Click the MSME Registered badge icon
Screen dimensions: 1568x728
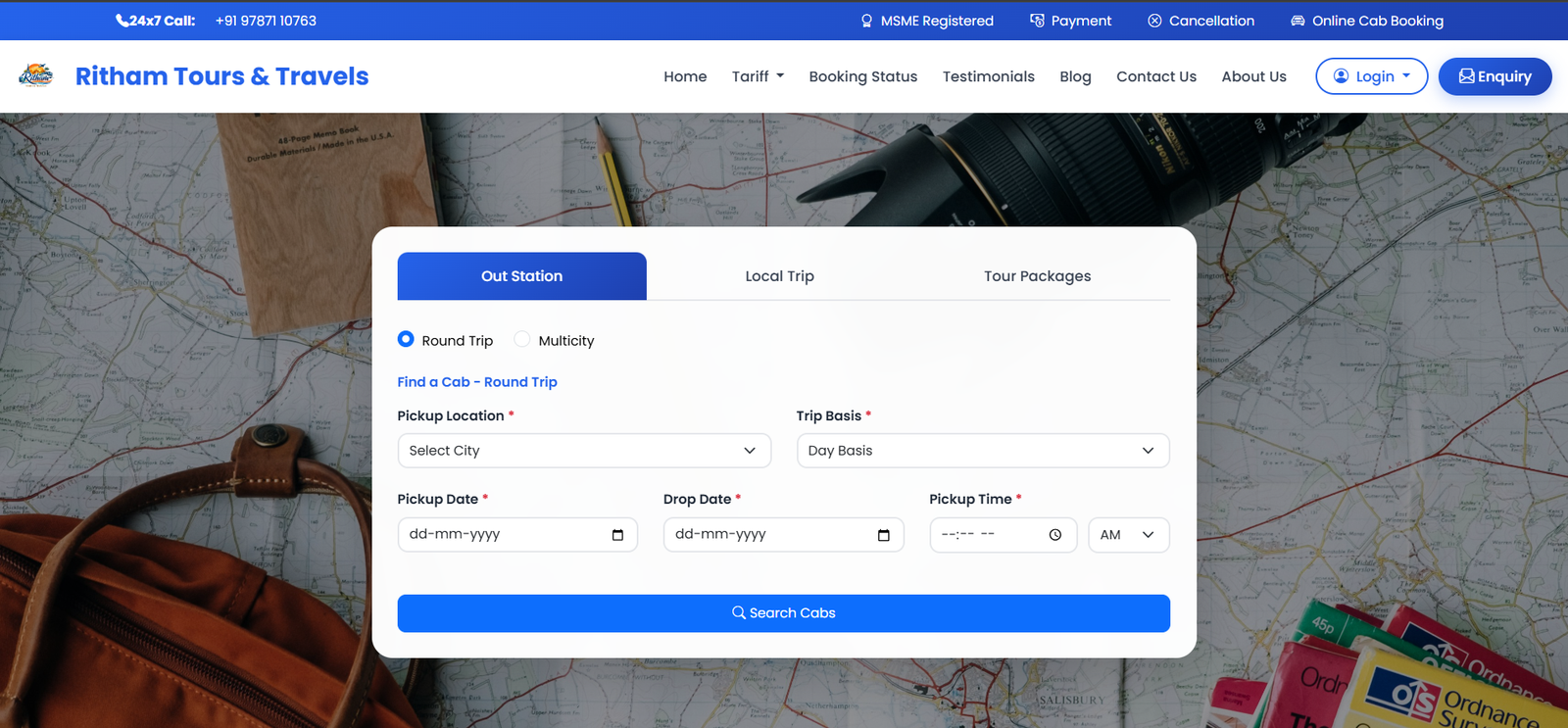click(x=866, y=21)
